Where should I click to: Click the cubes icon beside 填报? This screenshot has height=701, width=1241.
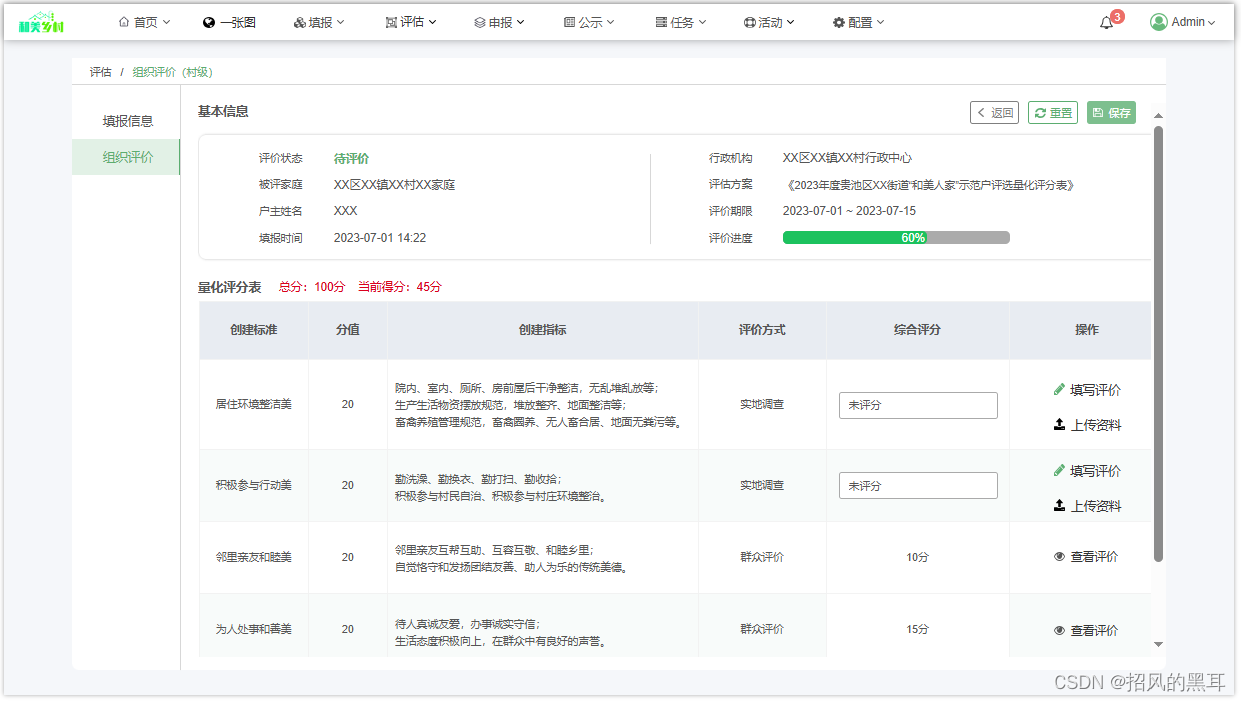click(300, 22)
